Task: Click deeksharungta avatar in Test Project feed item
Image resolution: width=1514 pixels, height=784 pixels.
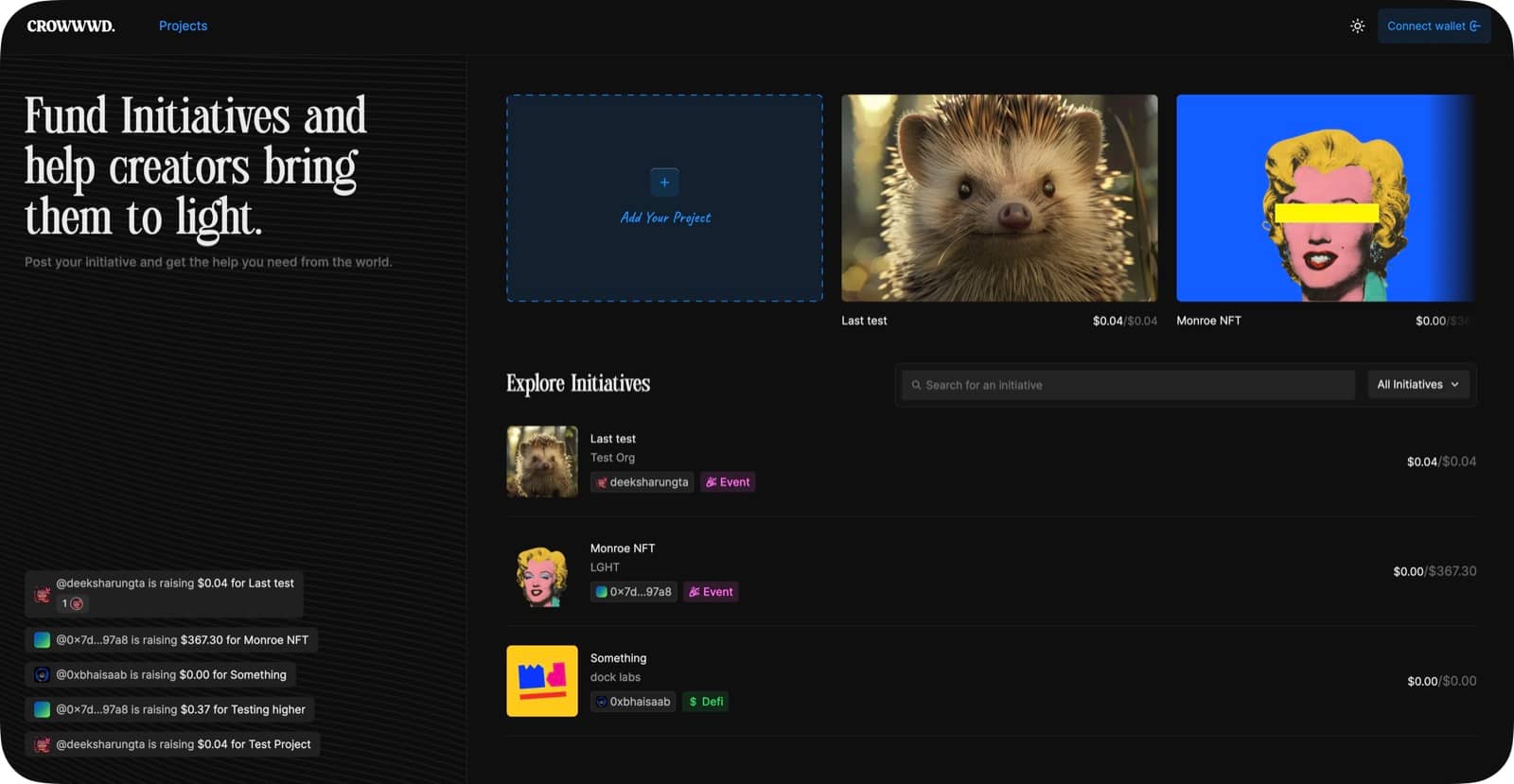Action: [42, 744]
